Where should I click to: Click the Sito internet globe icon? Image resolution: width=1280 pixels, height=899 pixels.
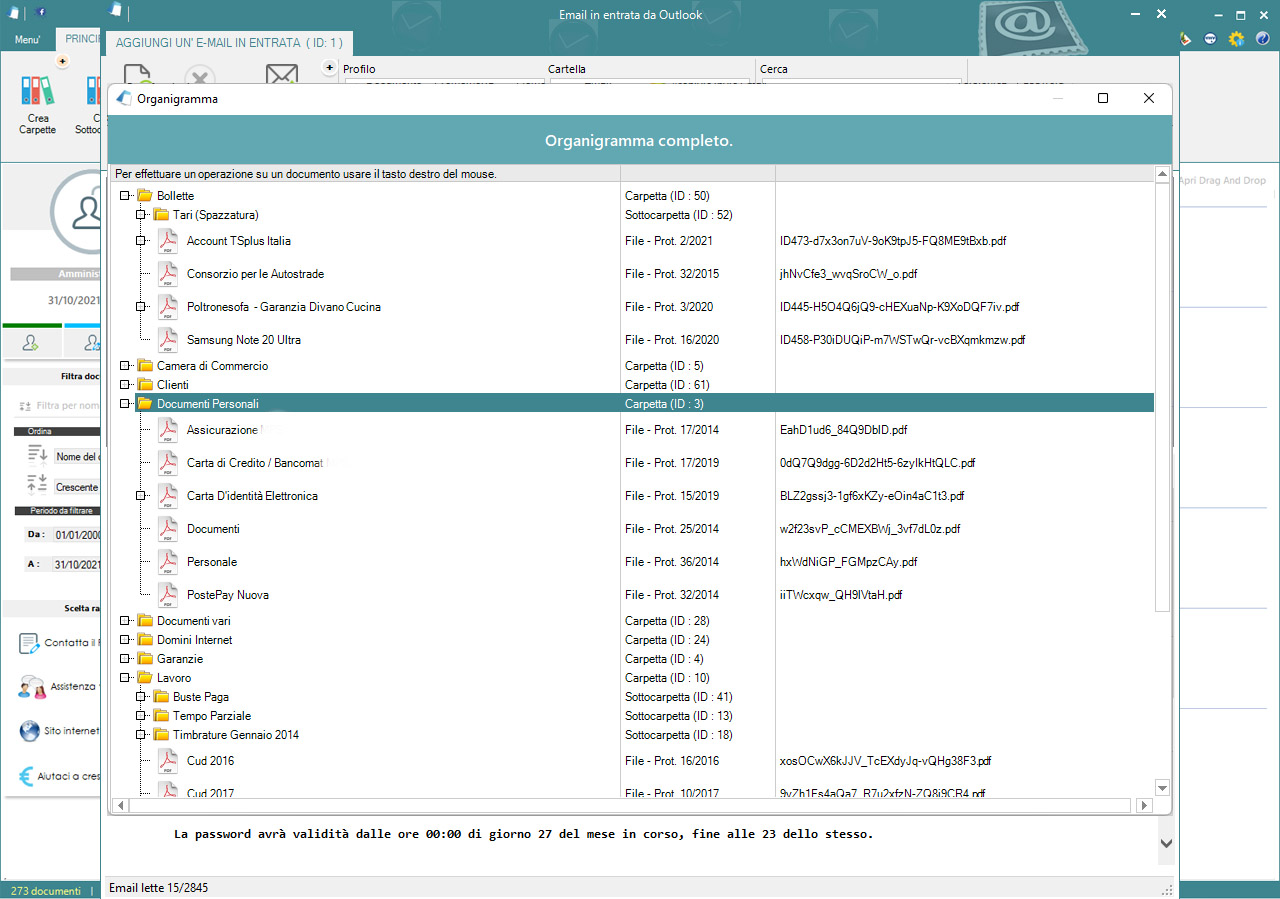pos(29,731)
